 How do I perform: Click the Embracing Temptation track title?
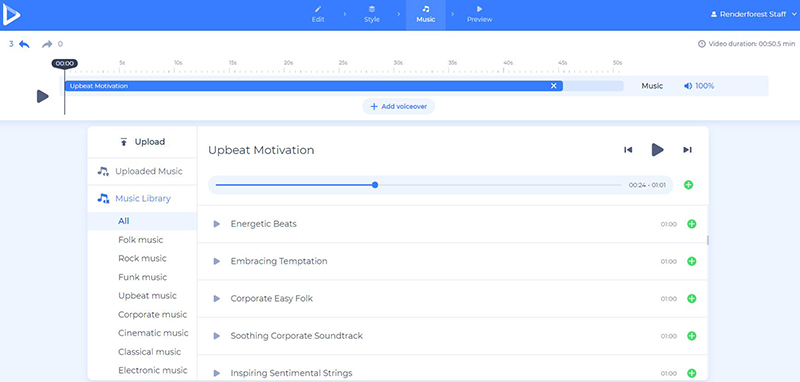click(x=279, y=261)
